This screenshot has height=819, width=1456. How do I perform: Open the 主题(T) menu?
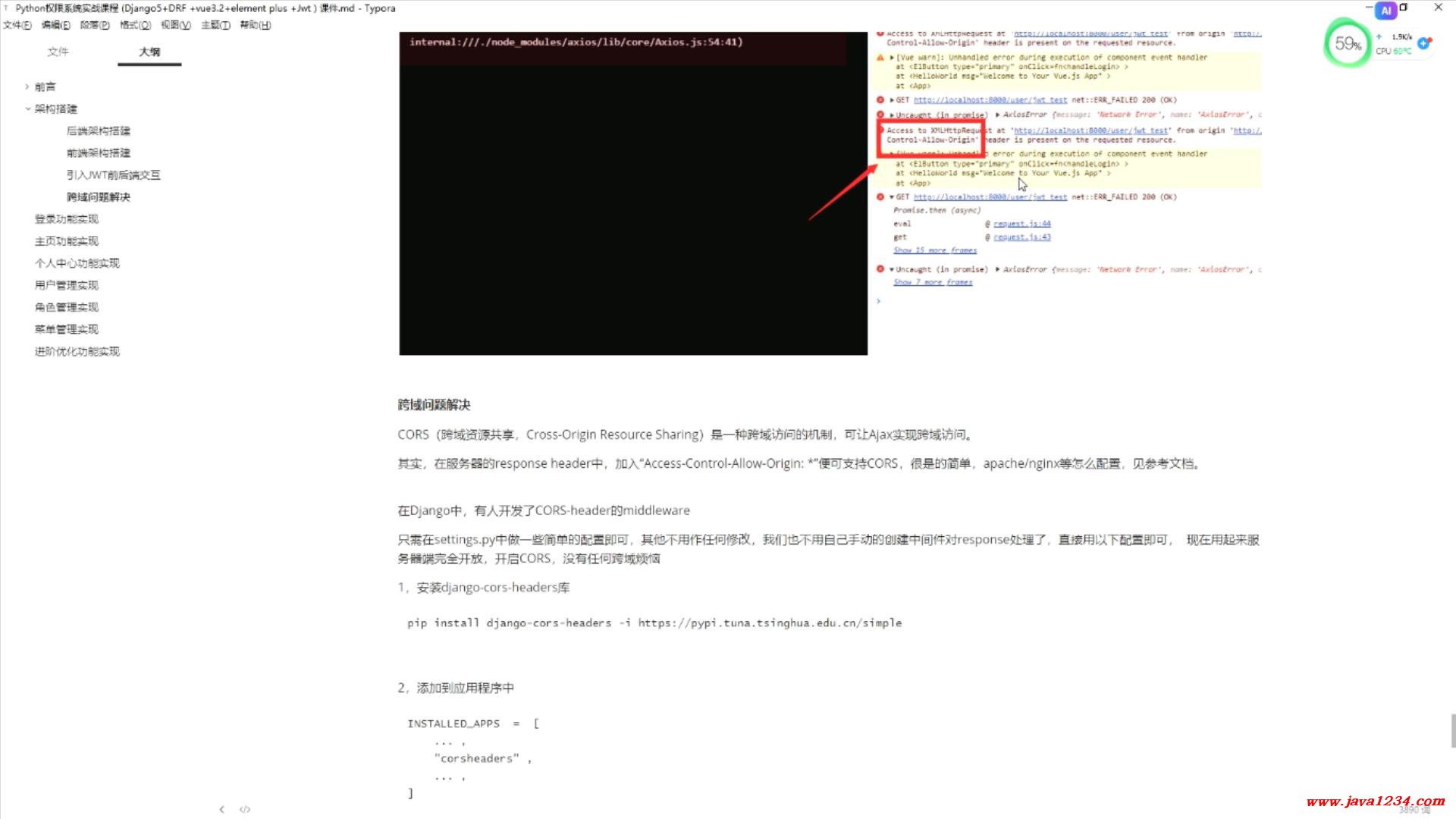point(215,25)
